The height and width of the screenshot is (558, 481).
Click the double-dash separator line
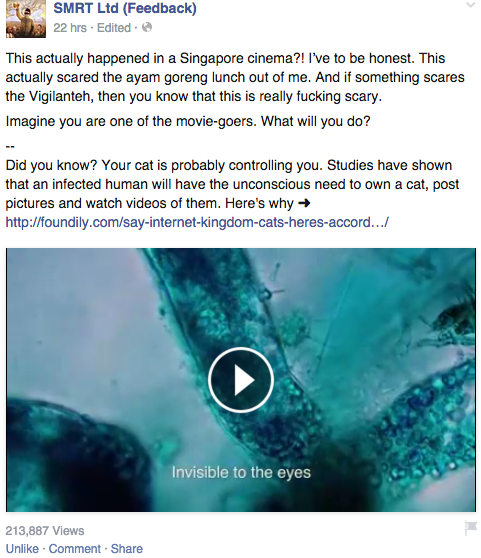point(10,145)
